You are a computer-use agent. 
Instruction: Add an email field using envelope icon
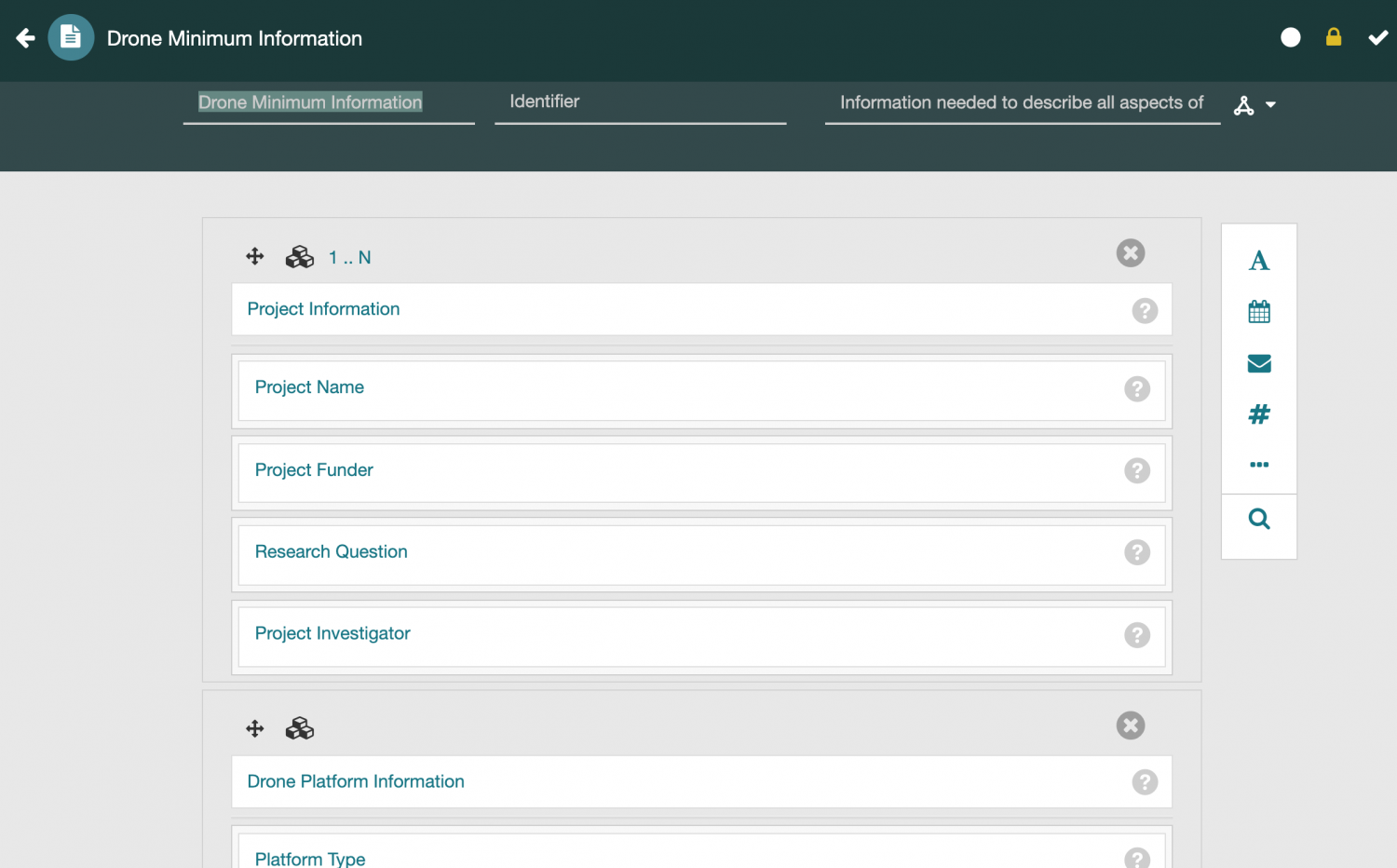[x=1258, y=363]
